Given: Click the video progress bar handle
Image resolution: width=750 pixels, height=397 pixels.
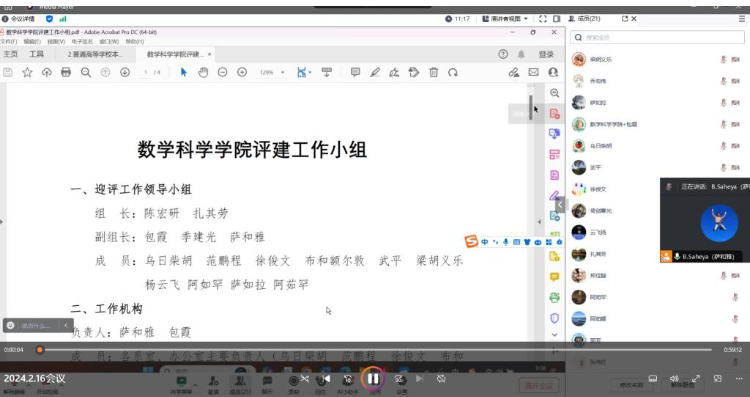Looking at the screenshot, I should (40, 350).
